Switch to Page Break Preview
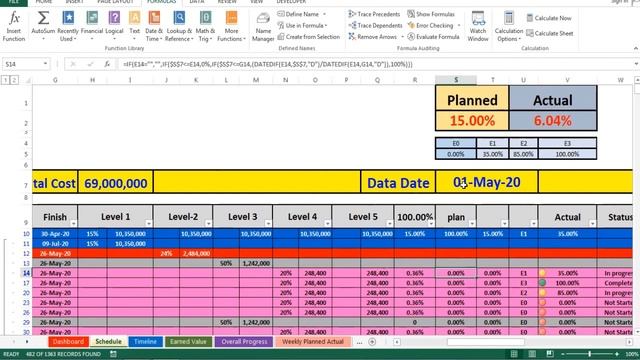640x360 pixels. (550, 354)
